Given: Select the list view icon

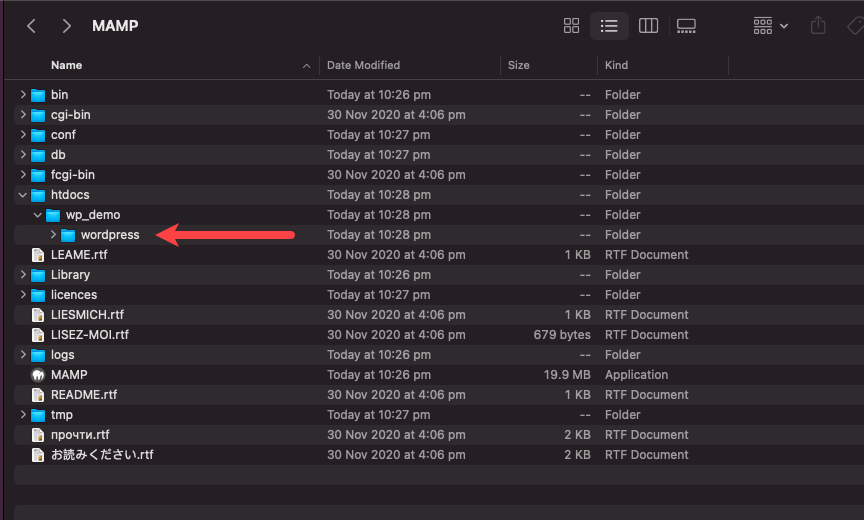Looking at the screenshot, I should point(609,26).
